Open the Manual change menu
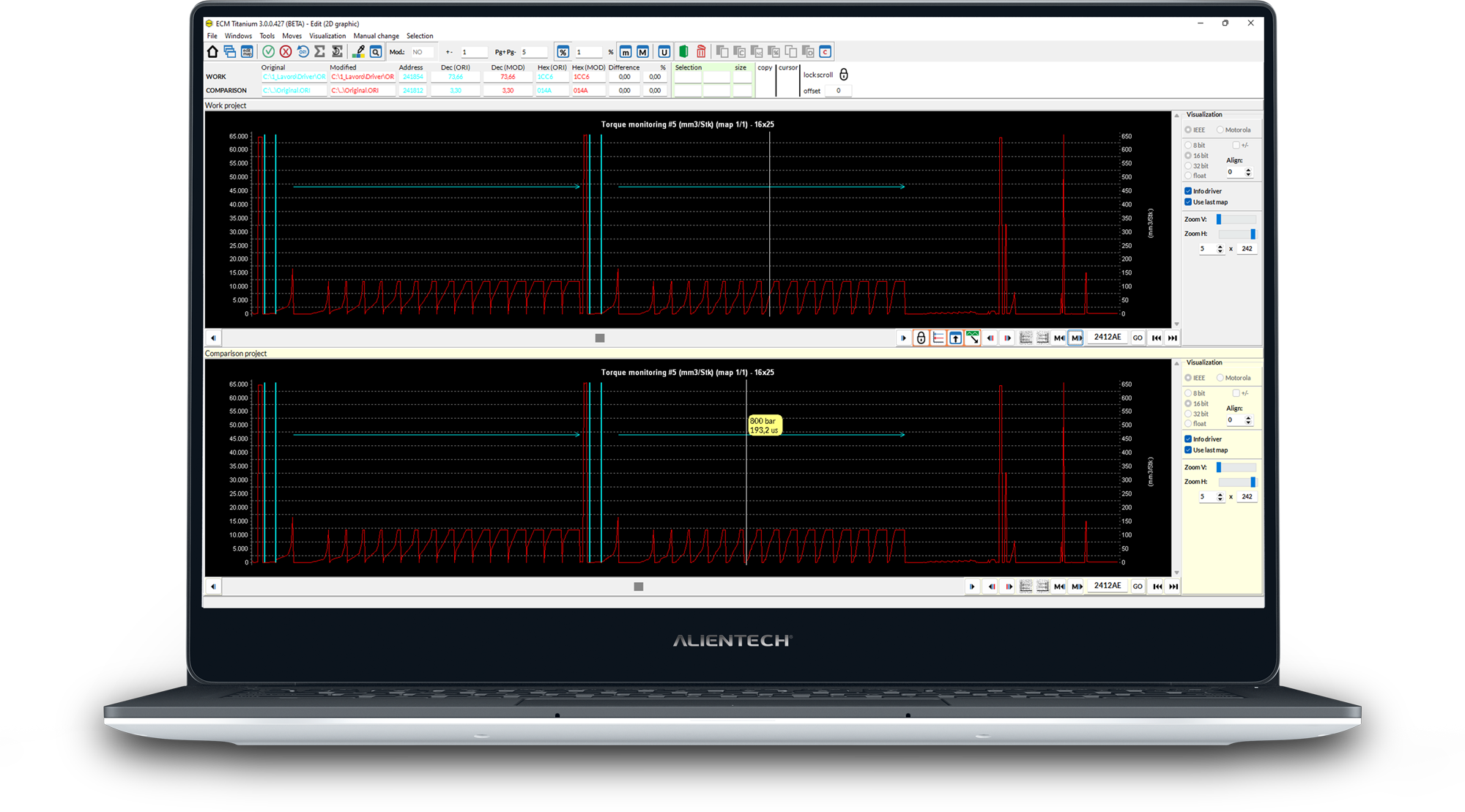The width and height of the screenshot is (1465, 812). tap(376, 36)
